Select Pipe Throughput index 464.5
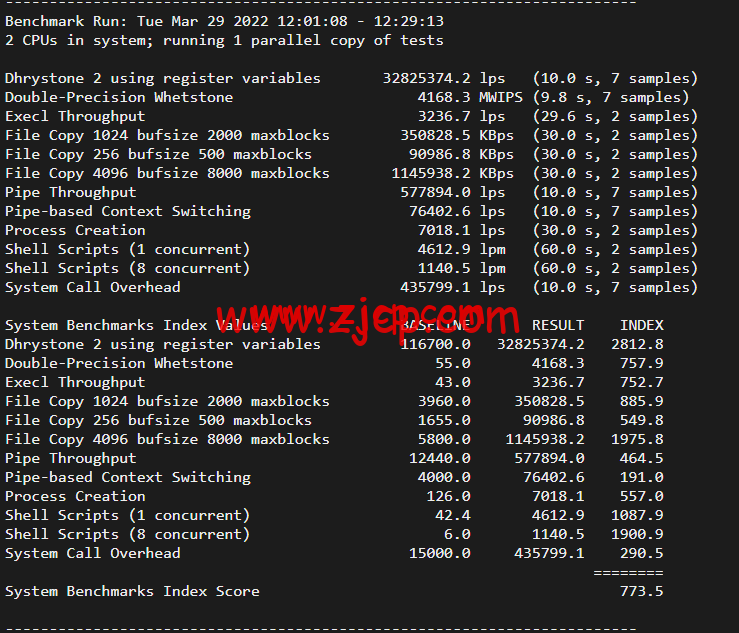This screenshot has width=739, height=633. [x=641, y=459]
